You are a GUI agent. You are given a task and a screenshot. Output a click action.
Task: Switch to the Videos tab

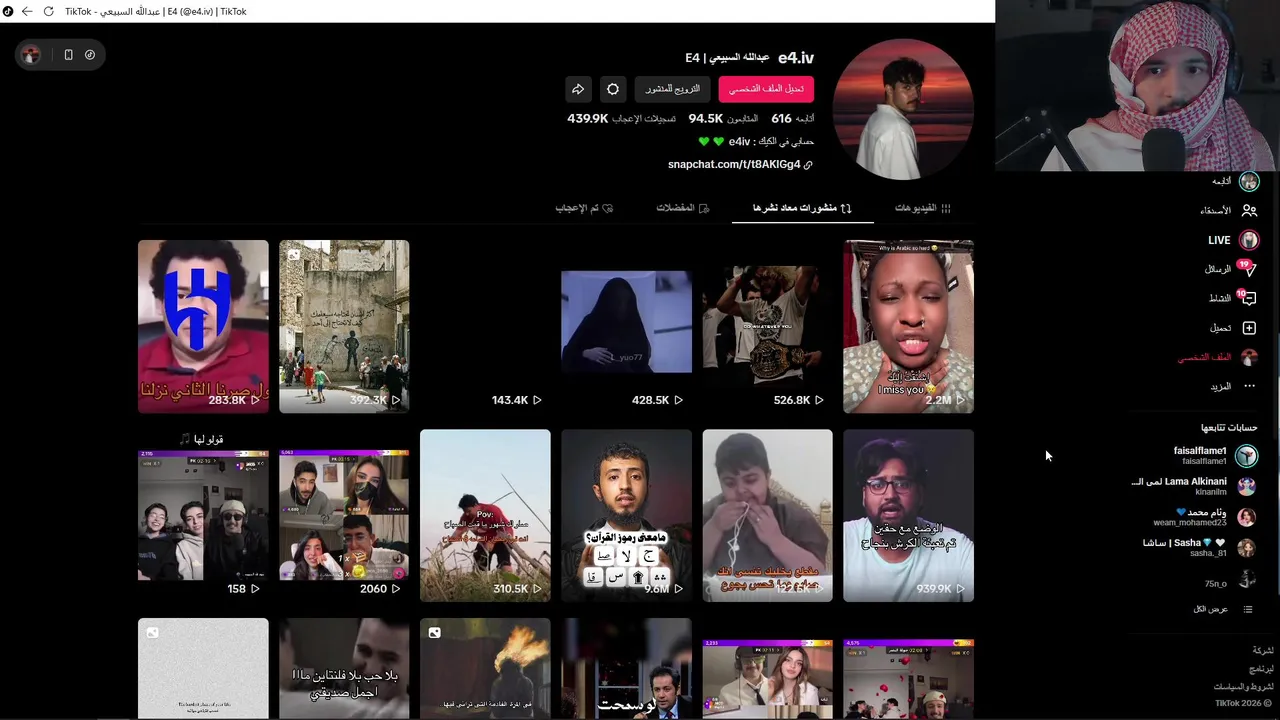(x=923, y=208)
